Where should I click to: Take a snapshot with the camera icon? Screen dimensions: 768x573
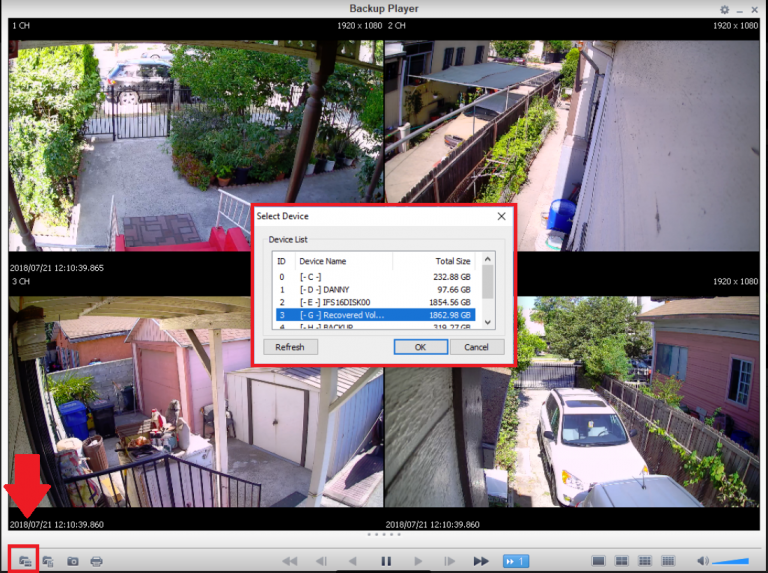click(72, 561)
